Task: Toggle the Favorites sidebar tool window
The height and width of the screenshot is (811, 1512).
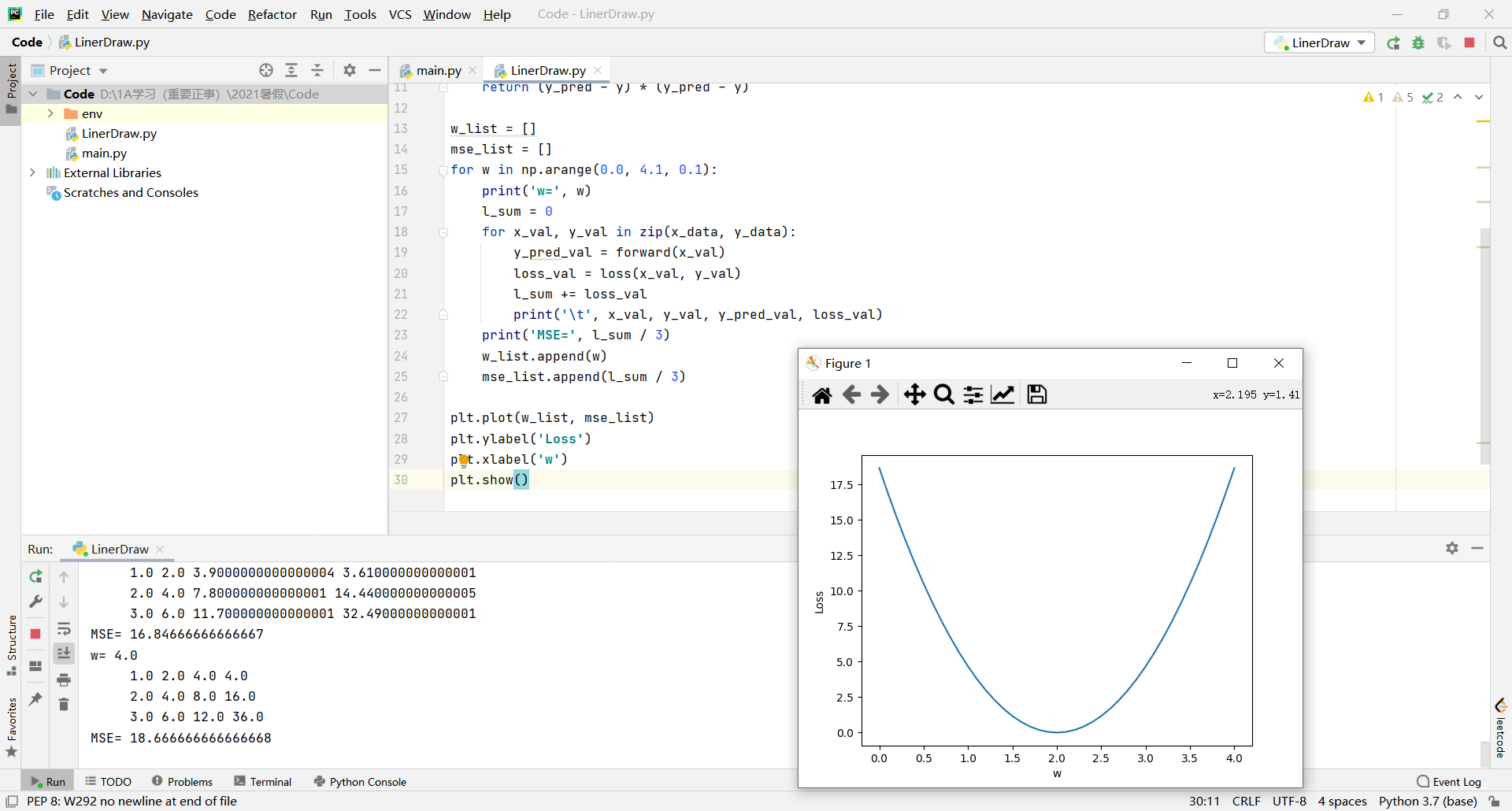Action: tap(11, 728)
